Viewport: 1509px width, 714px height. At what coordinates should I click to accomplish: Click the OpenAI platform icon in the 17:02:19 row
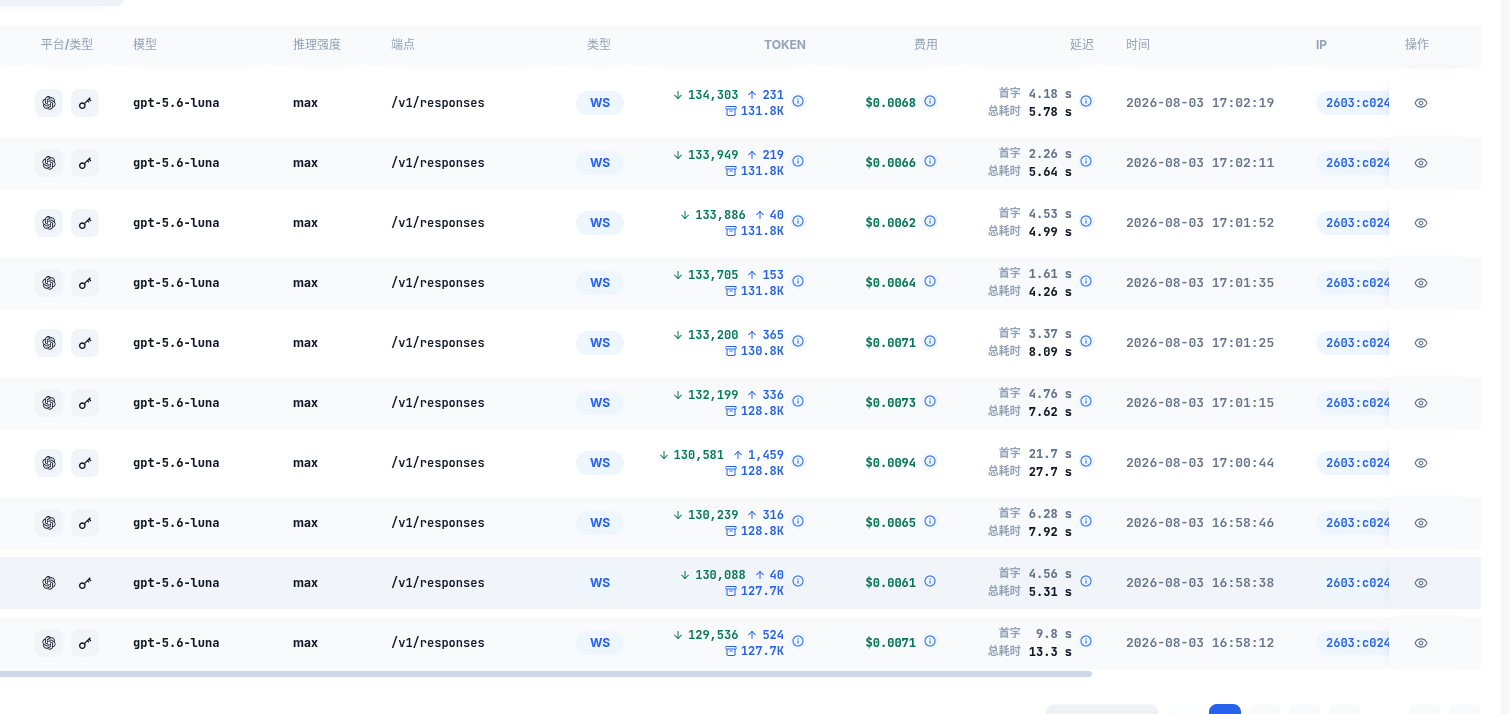(x=48, y=103)
